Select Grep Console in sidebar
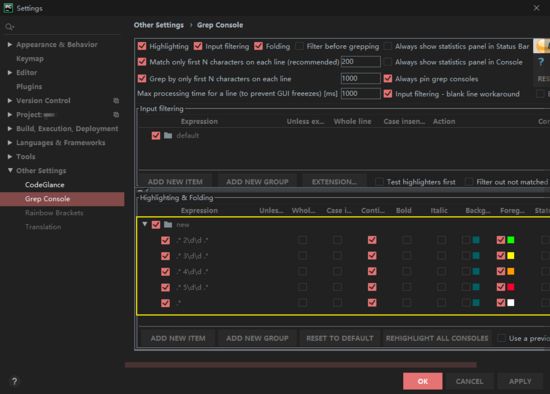Screen dimensions: 550x394 click(62, 199)
